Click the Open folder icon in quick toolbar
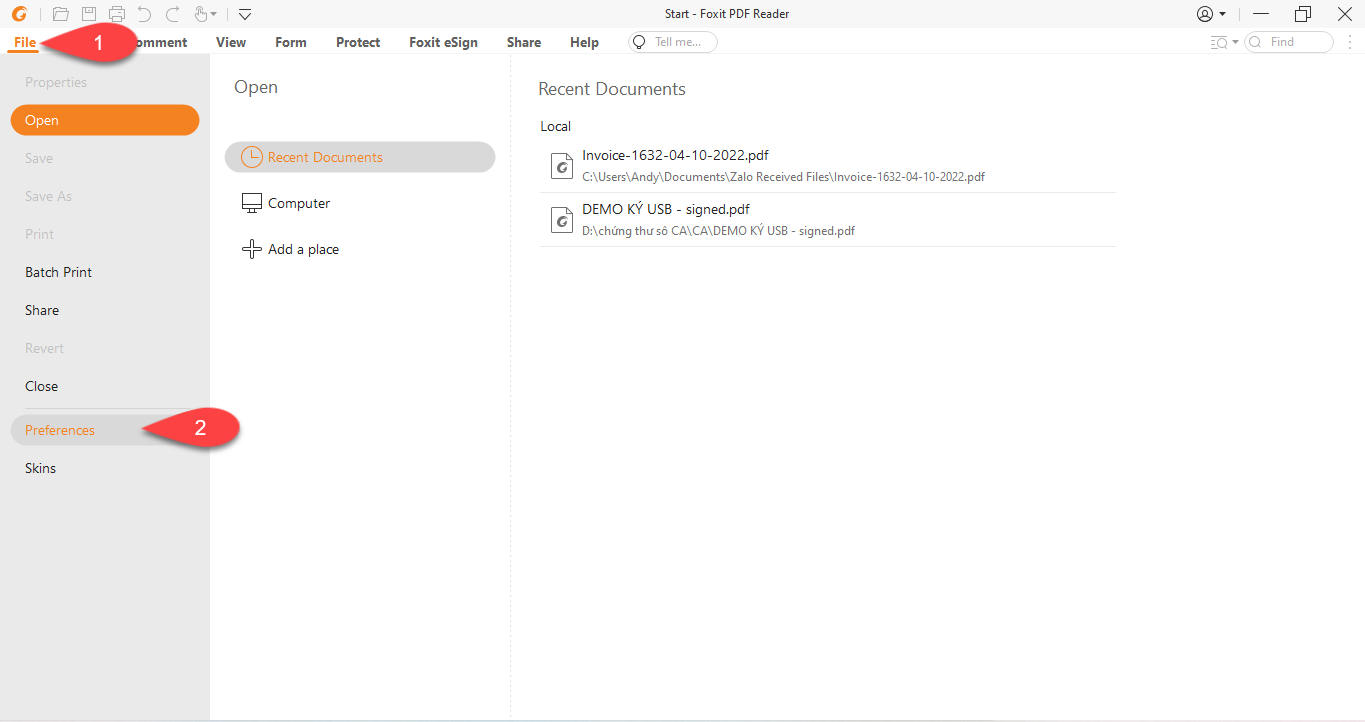Viewport: 1365px width, 722px height. [x=61, y=14]
